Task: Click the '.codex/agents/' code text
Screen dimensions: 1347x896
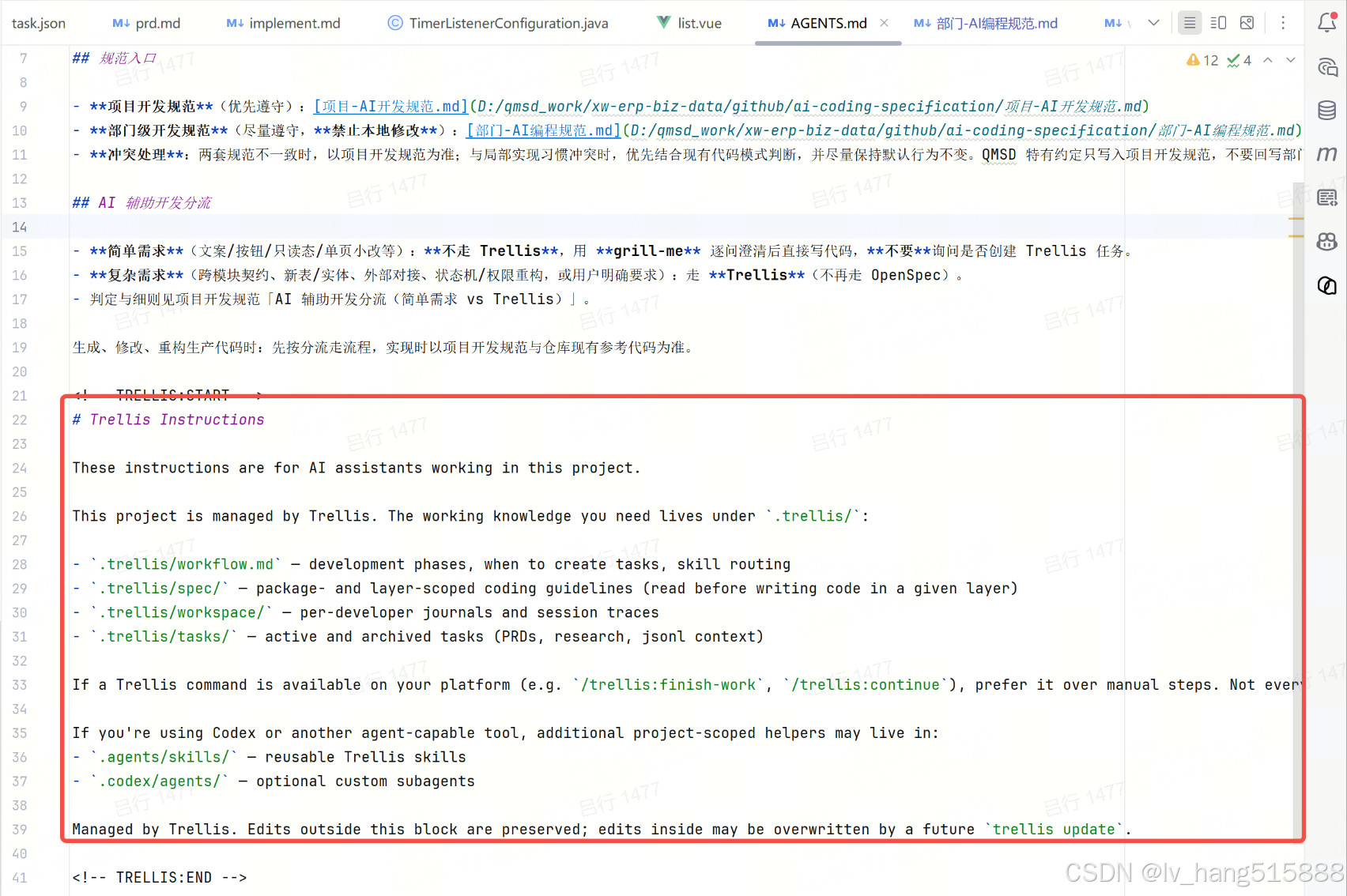Action: pos(160,781)
